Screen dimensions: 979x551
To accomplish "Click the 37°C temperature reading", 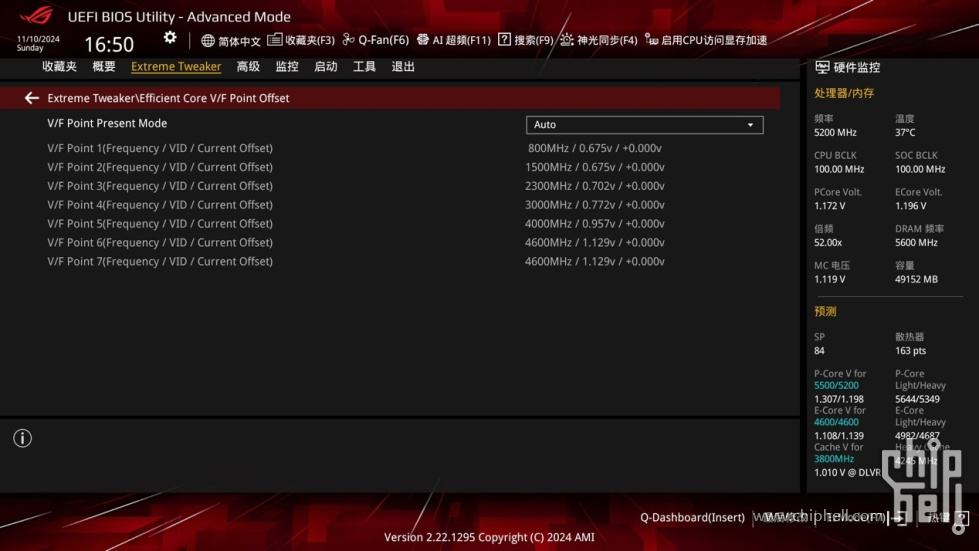I will pos(905,132).
